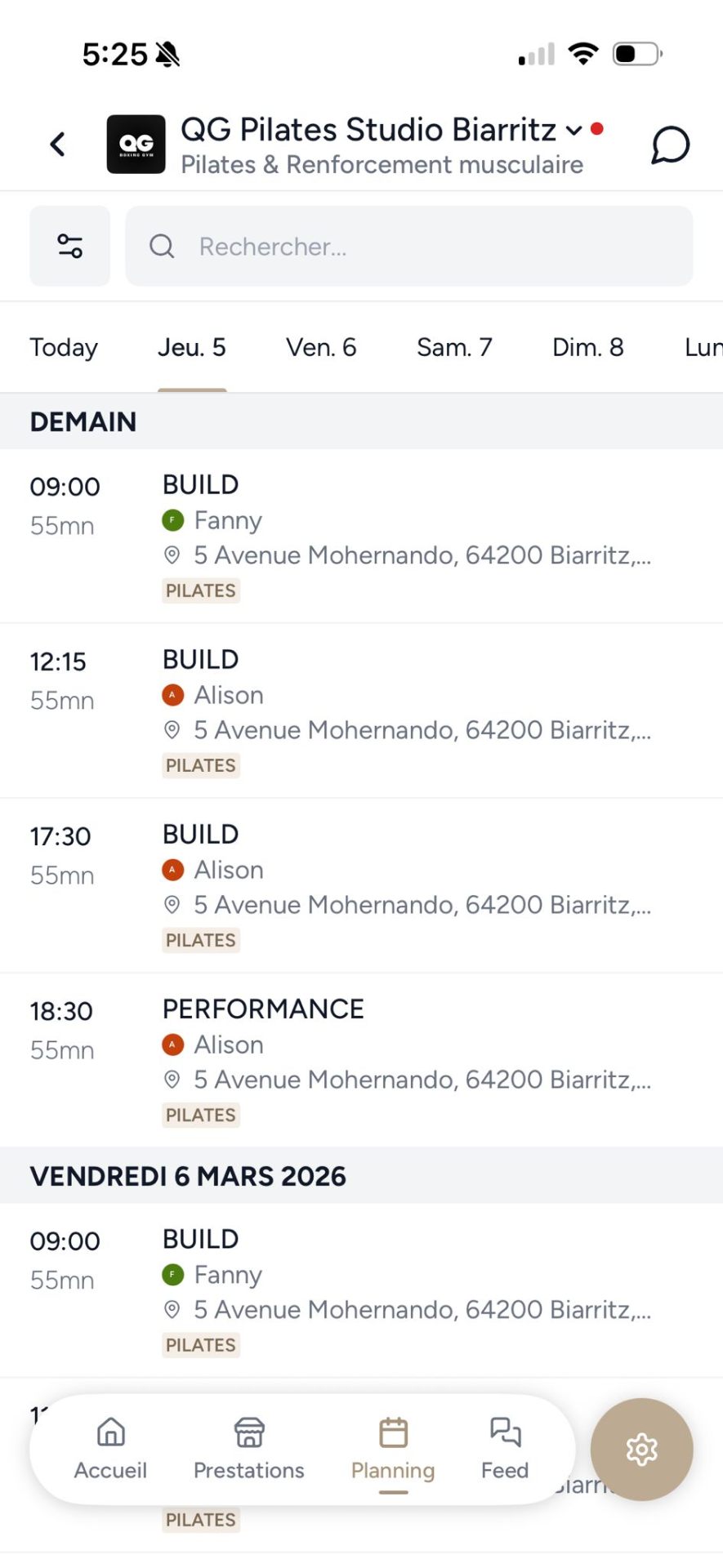Open the chat bubble icon
723x1568 pixels.
[x=670, y=145]
